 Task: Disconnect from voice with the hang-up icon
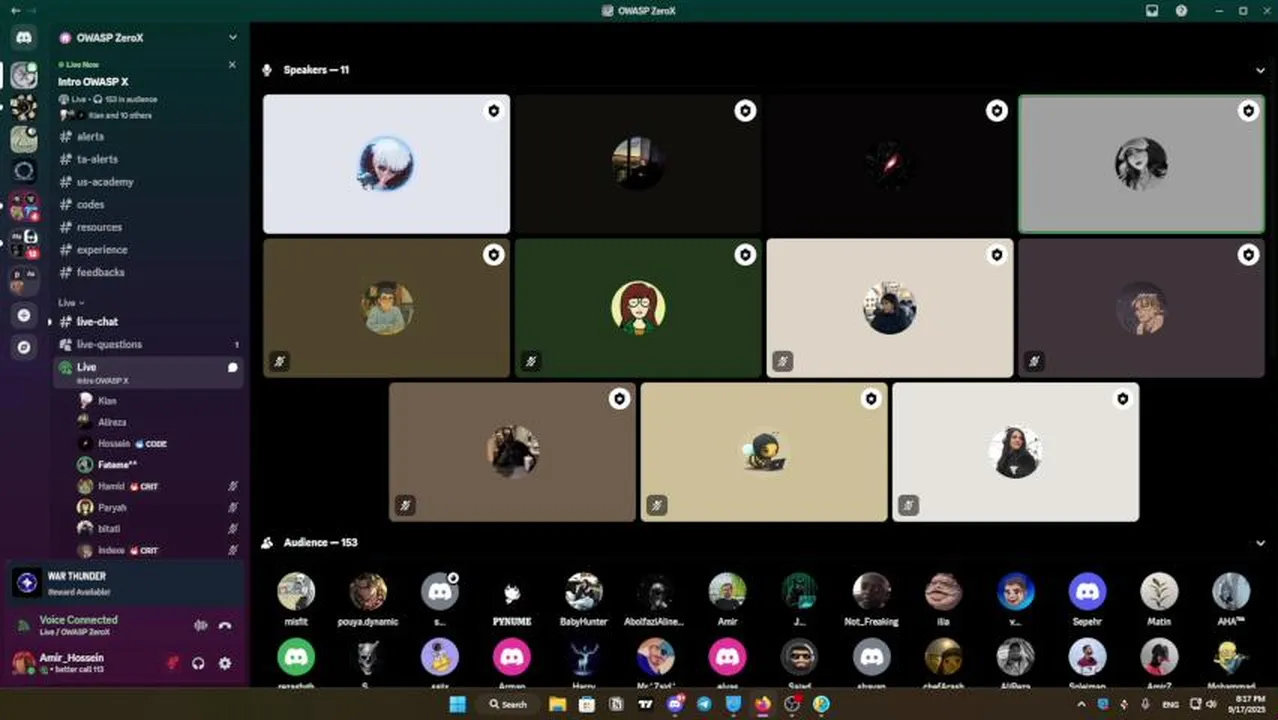click(x=225, y=626)
